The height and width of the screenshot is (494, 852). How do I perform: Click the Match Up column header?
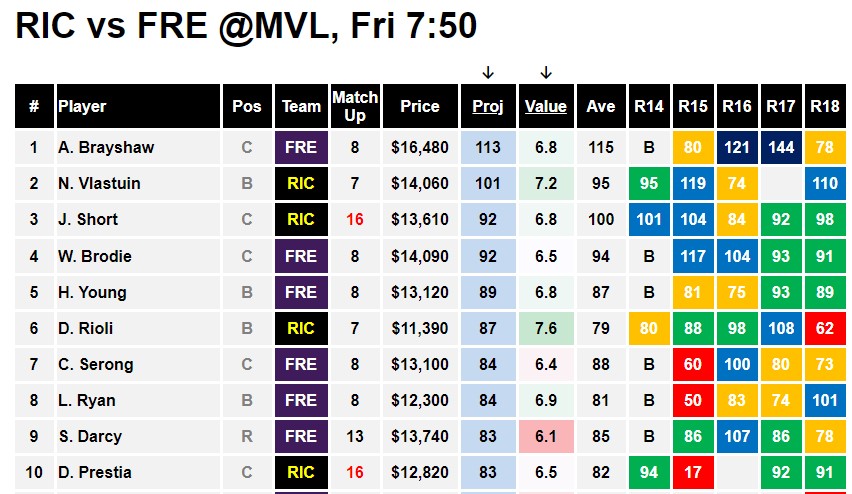pyautogui.click(x=355, y=106)
